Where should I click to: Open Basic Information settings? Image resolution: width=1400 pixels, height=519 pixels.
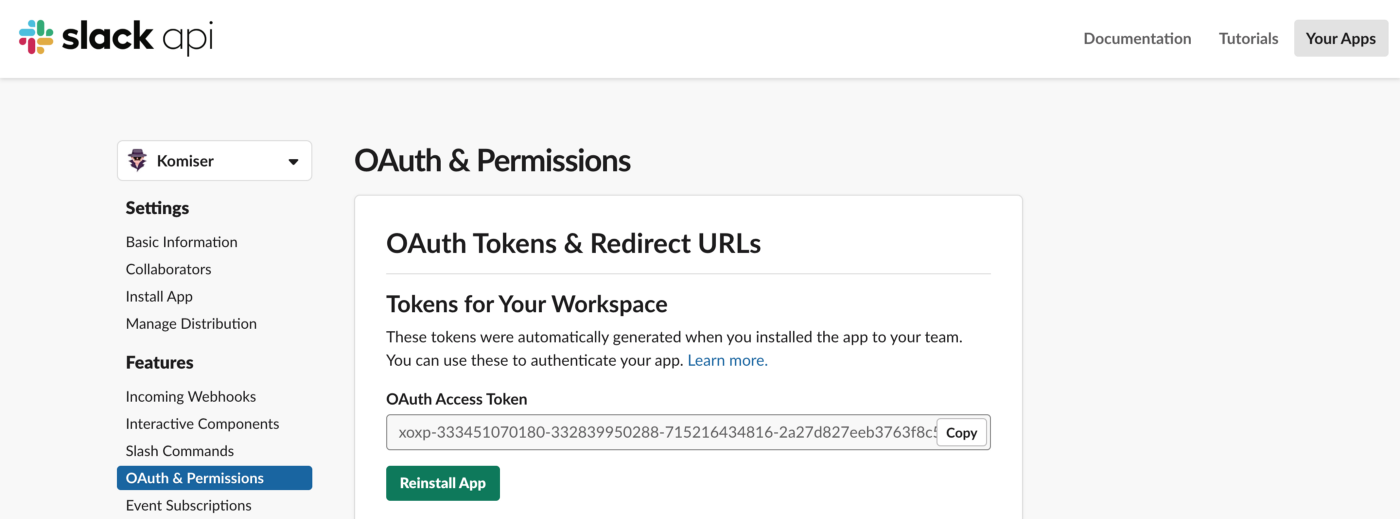click(182, 242)
